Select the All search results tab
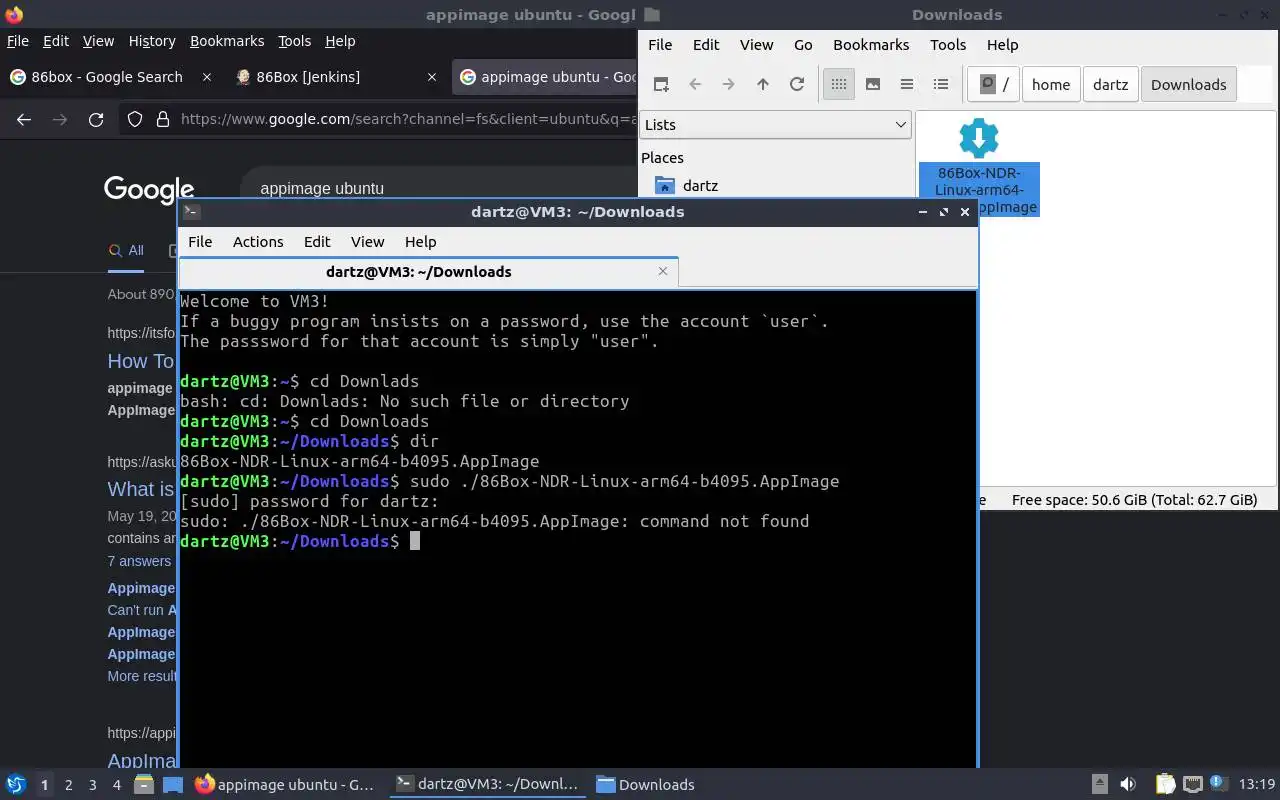This screenshot has height=800, width=1280. [126, 251]
